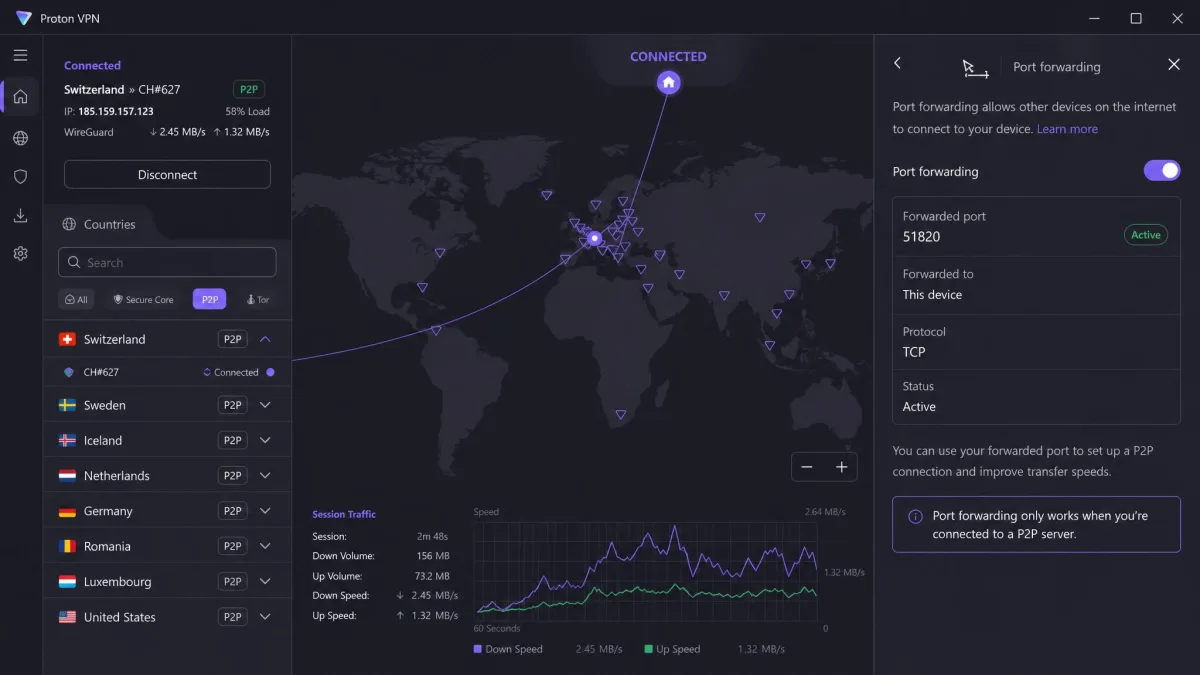Expand the Germany server list
Viewport: 1200px width, 675px height.
(265, 511)
